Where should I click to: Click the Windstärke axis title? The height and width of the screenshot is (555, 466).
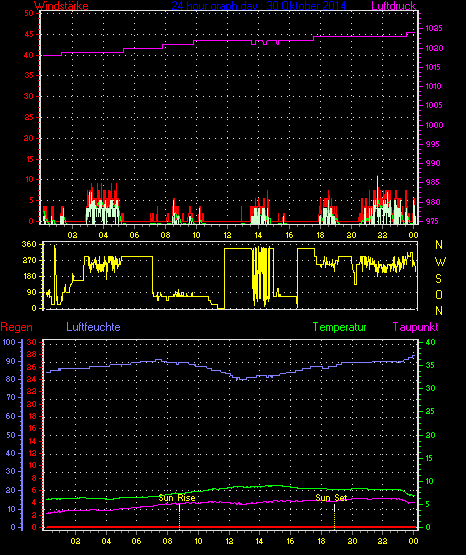(x=61, y=5)
